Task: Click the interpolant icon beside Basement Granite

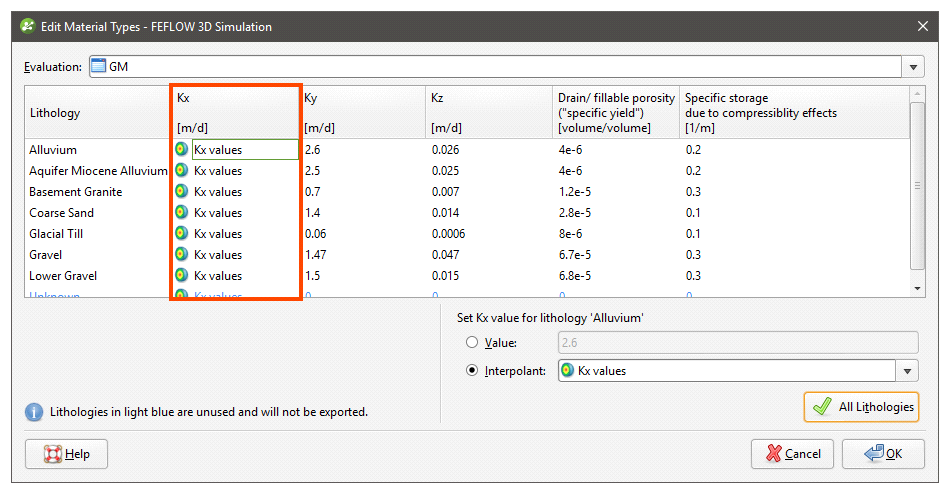Action: (181, 192)
